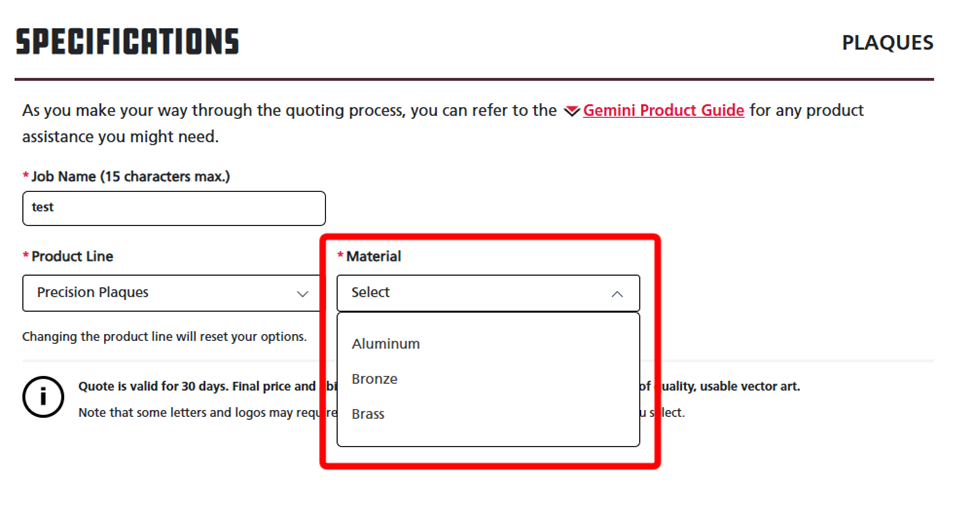This screenshot has width=973, height=524.
Task: Click into the Job Name text field
Action: tap(174, 208)
